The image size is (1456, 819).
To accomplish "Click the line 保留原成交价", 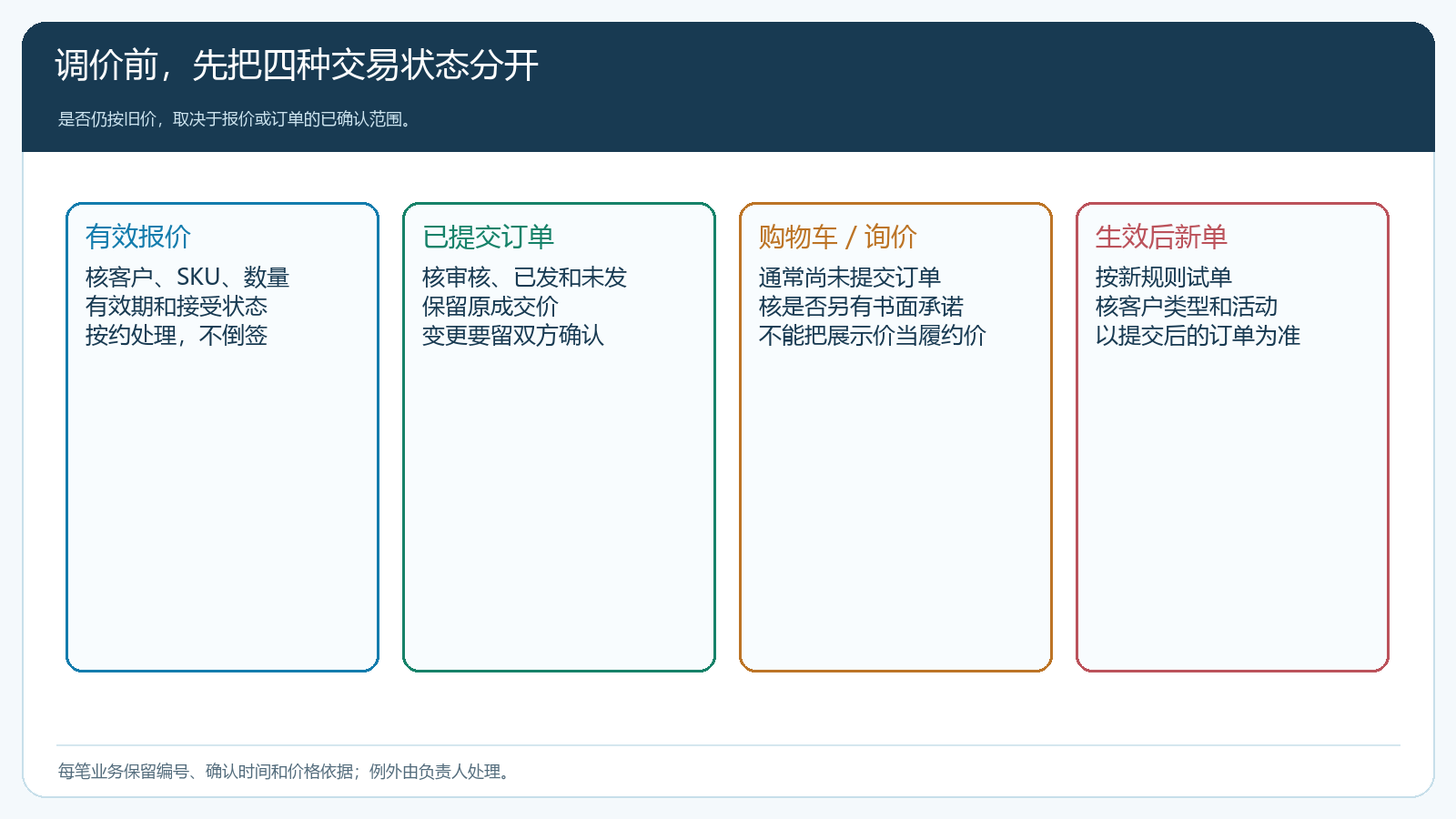I will 490,307.
